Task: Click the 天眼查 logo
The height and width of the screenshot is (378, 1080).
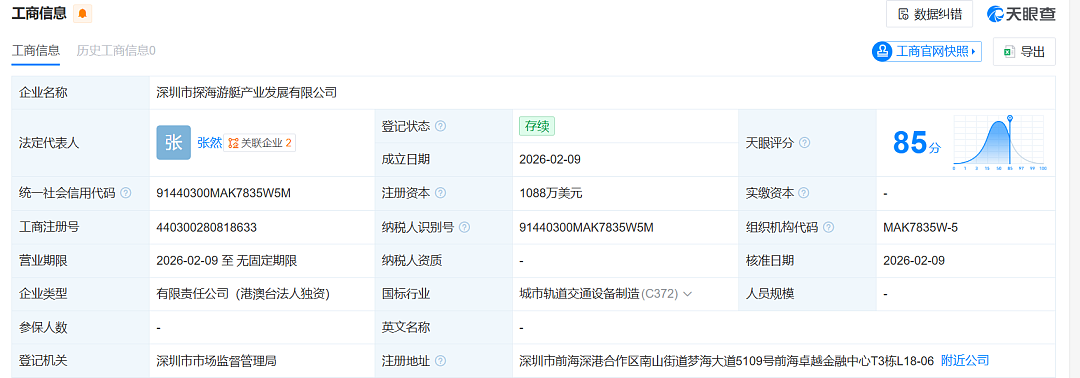Action: pos(1021,14)
